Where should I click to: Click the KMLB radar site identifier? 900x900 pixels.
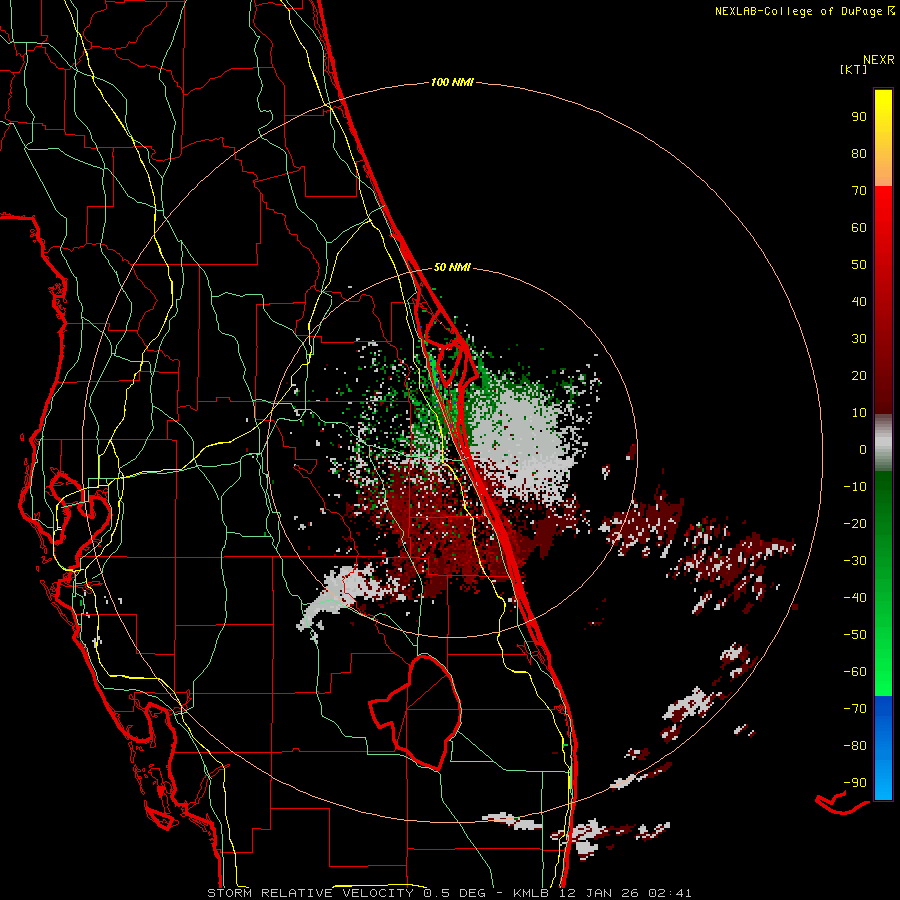[x=531, y=893]
